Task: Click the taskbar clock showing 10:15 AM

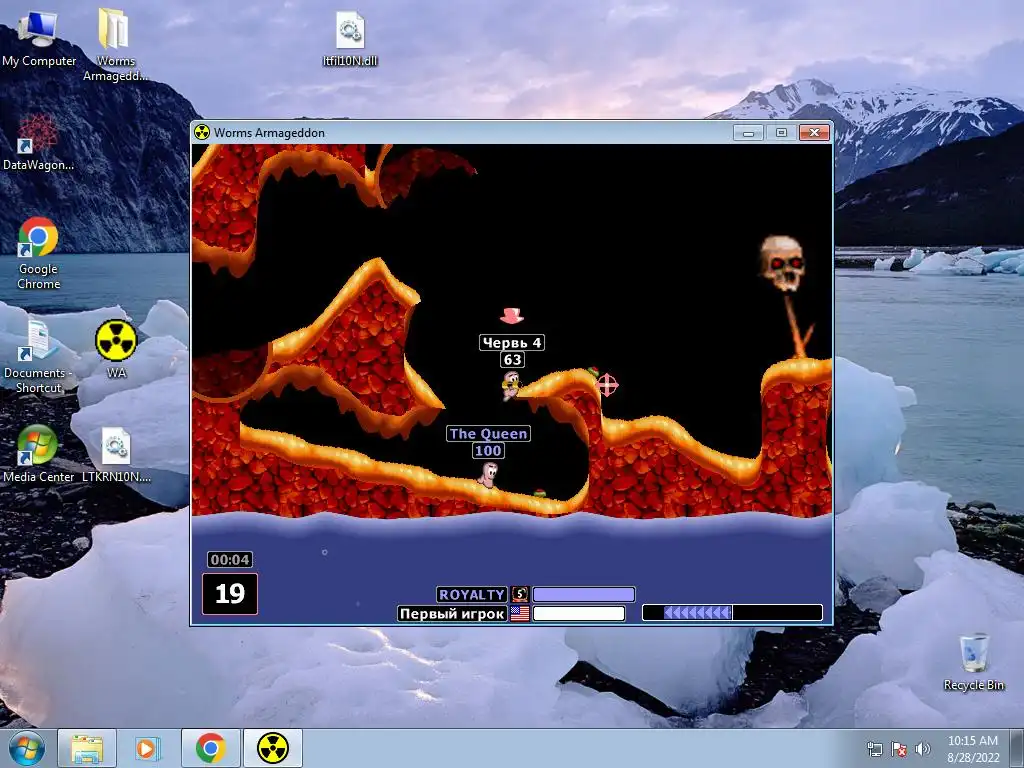Action: point(973,748)
